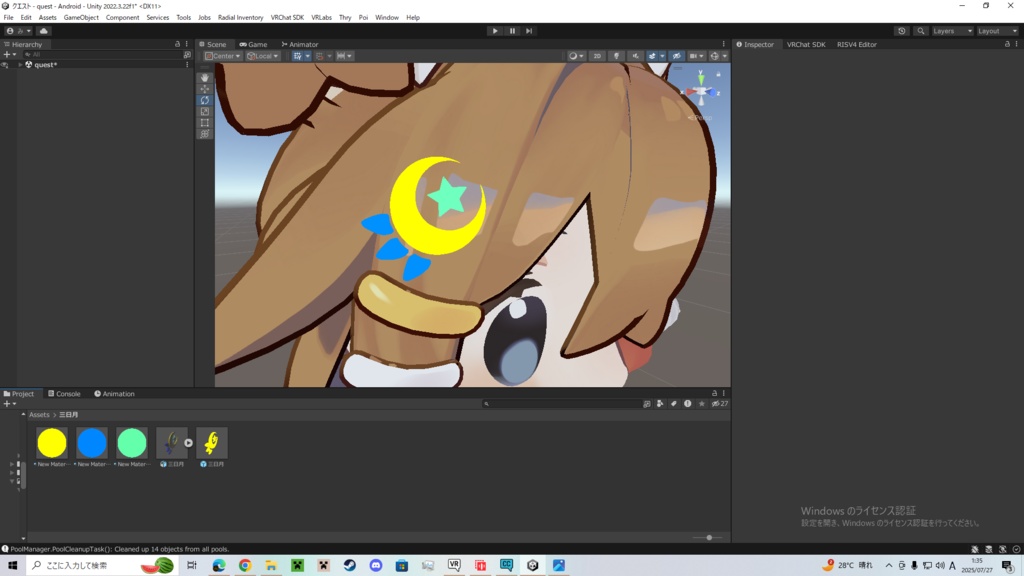The height and width of the screenshot is (576, 1024).
Task: Open the VRChat SDK menu
Action: coord(287,18)
